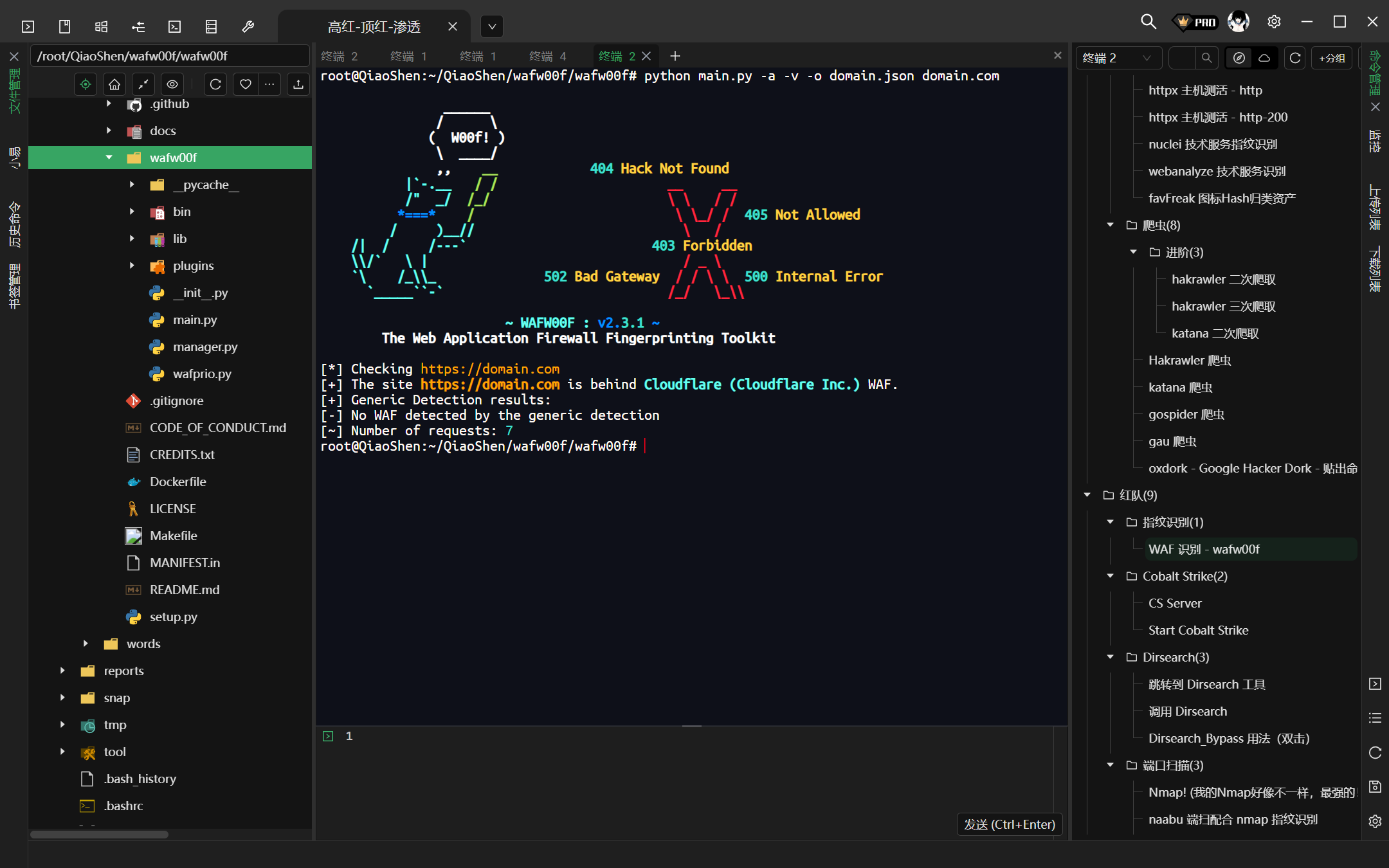Click the horizontal scrollbar under file tree
The width and height of the screenshot is (1389, 868).
pyautogui.click(x=100, y=835)
